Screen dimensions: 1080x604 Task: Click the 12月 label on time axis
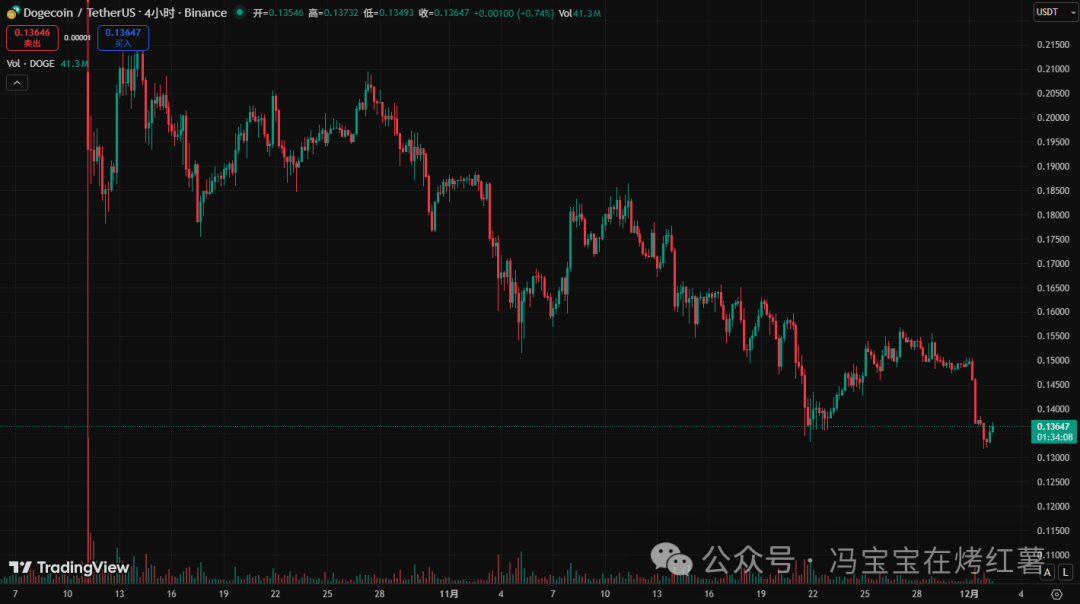pyautogui.click(x=969, y=594)
